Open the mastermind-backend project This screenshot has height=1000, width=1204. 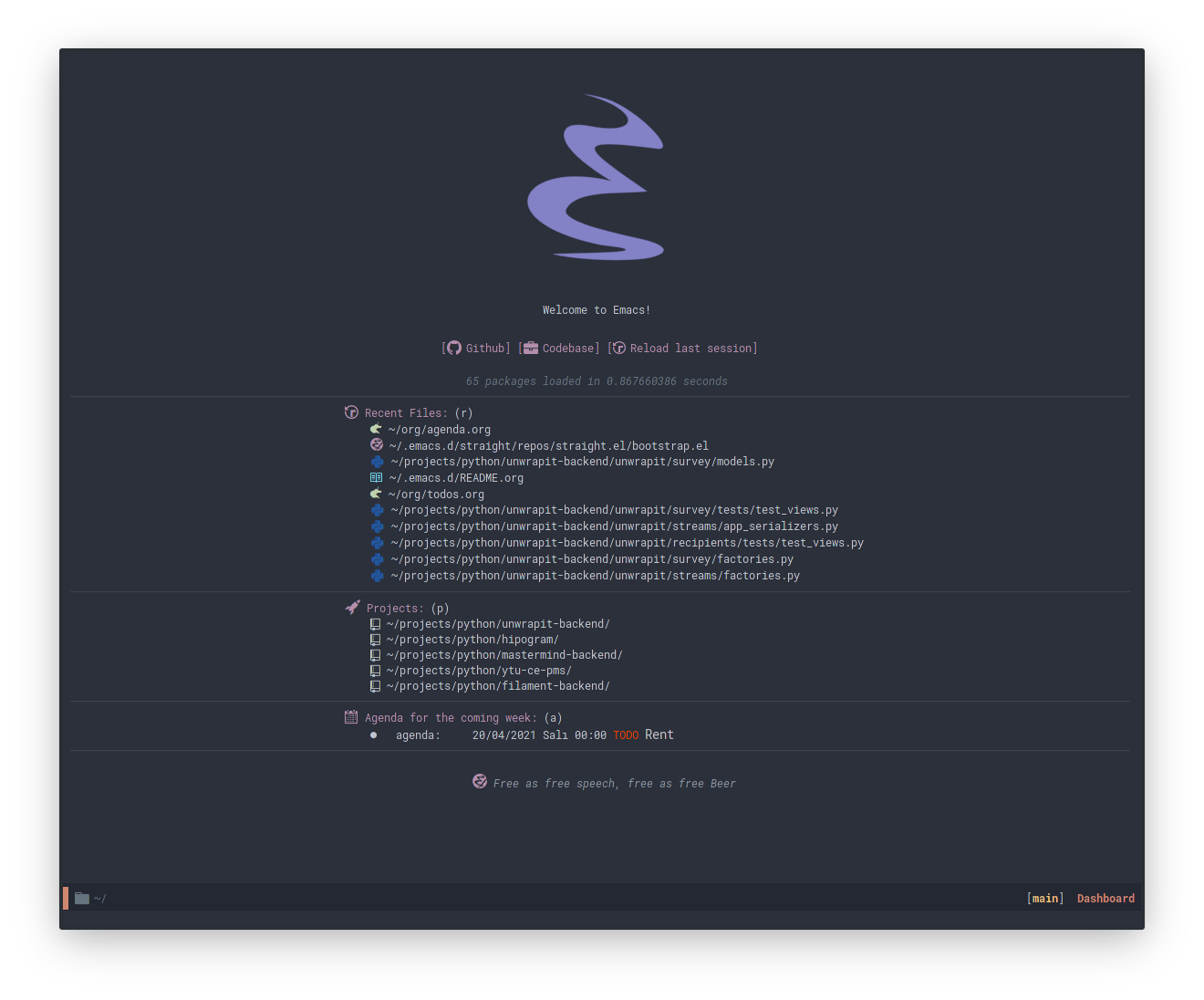[x=504, y=655]
